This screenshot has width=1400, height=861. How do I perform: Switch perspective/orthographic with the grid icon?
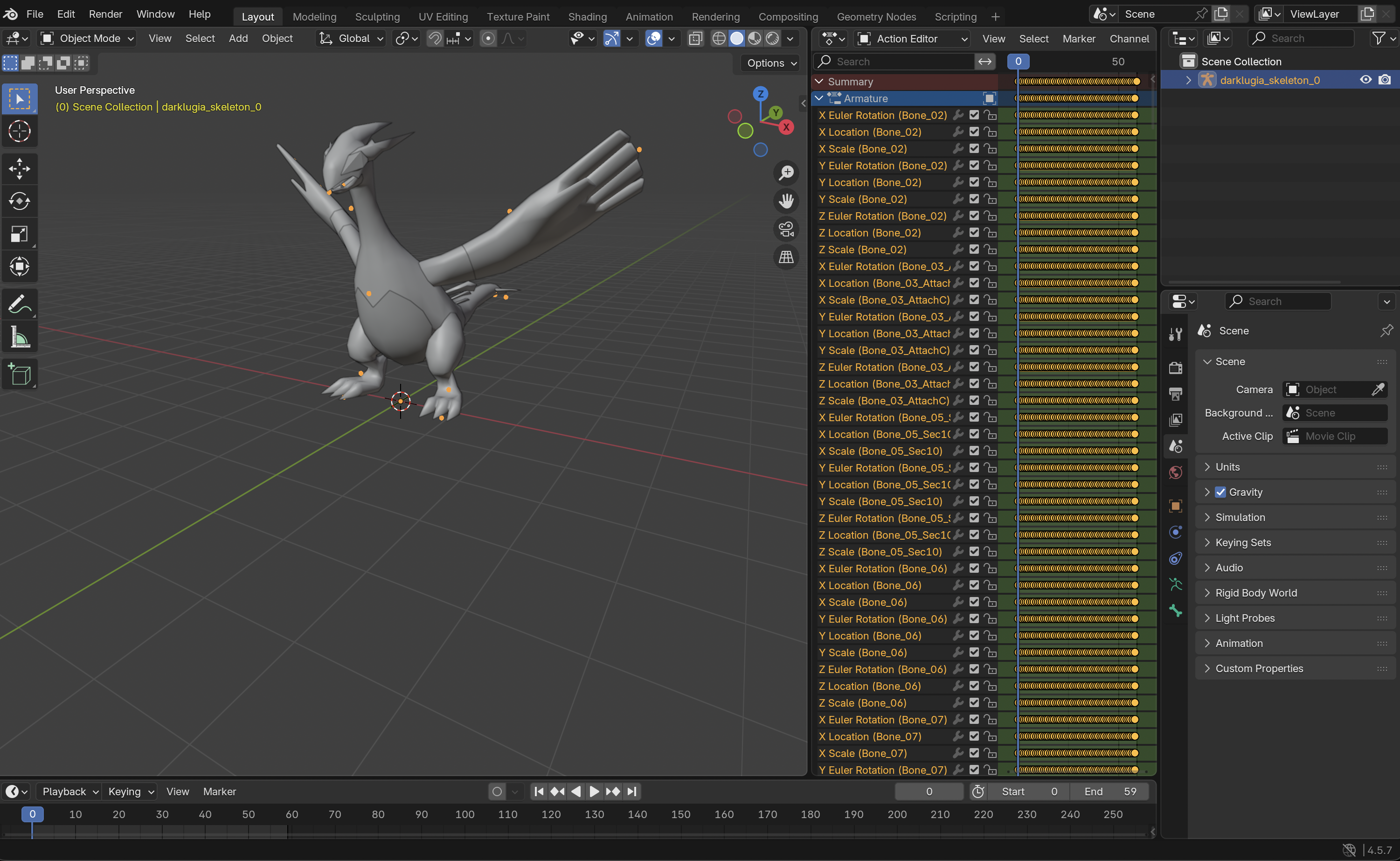click(786, 257)
